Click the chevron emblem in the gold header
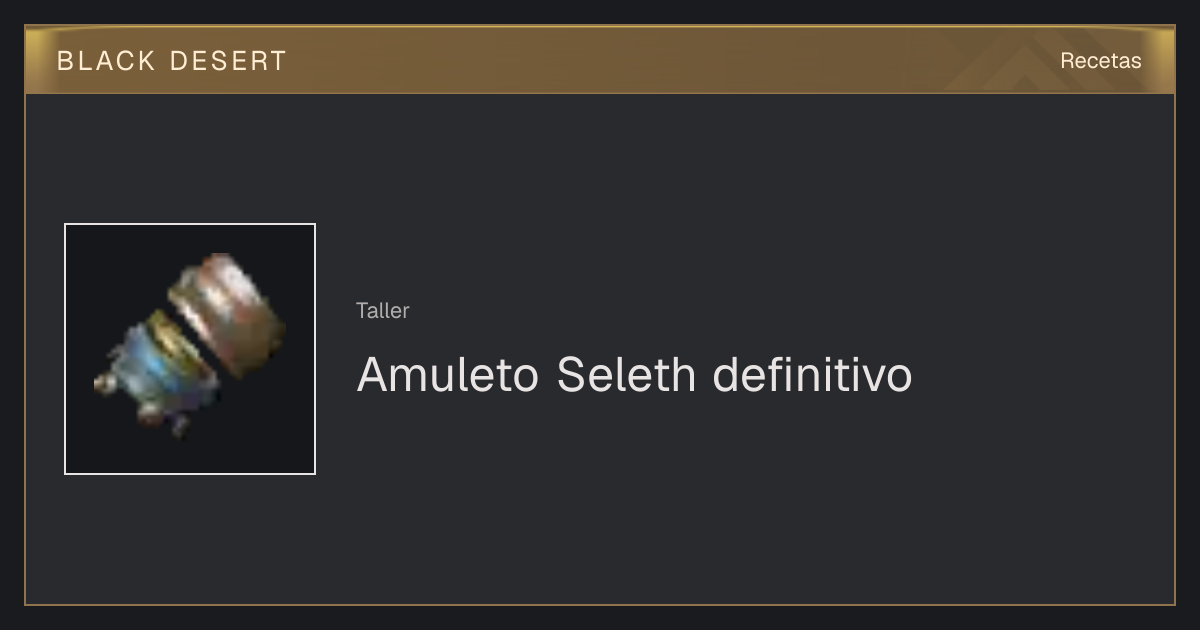The image size is (1200, 630). tap(1010, 67)
